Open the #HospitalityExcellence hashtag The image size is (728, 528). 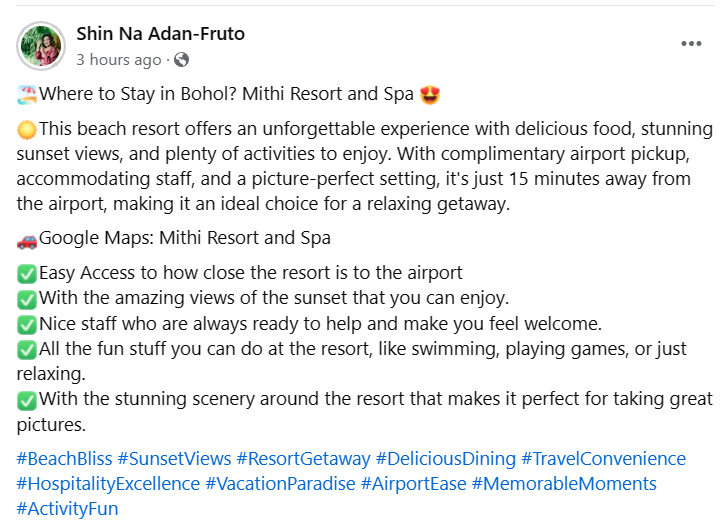click(108, 484)
